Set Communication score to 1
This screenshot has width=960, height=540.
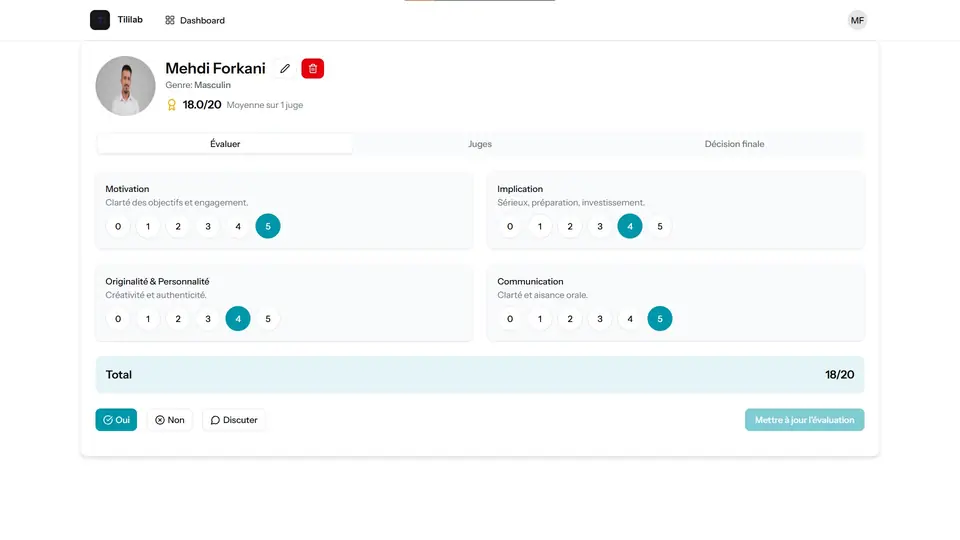pos(540,319)
